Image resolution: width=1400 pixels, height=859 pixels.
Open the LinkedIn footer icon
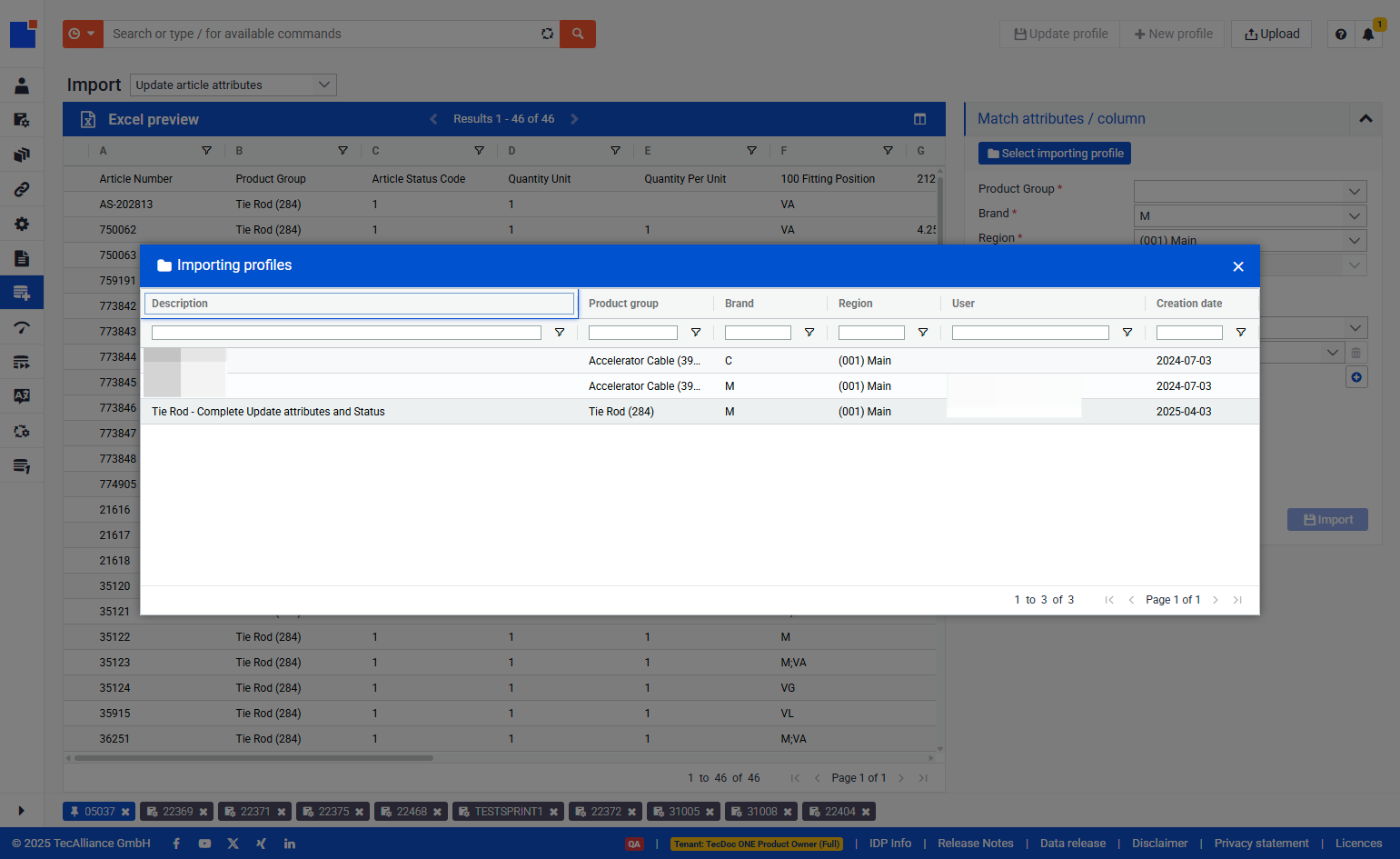[289, 844]
